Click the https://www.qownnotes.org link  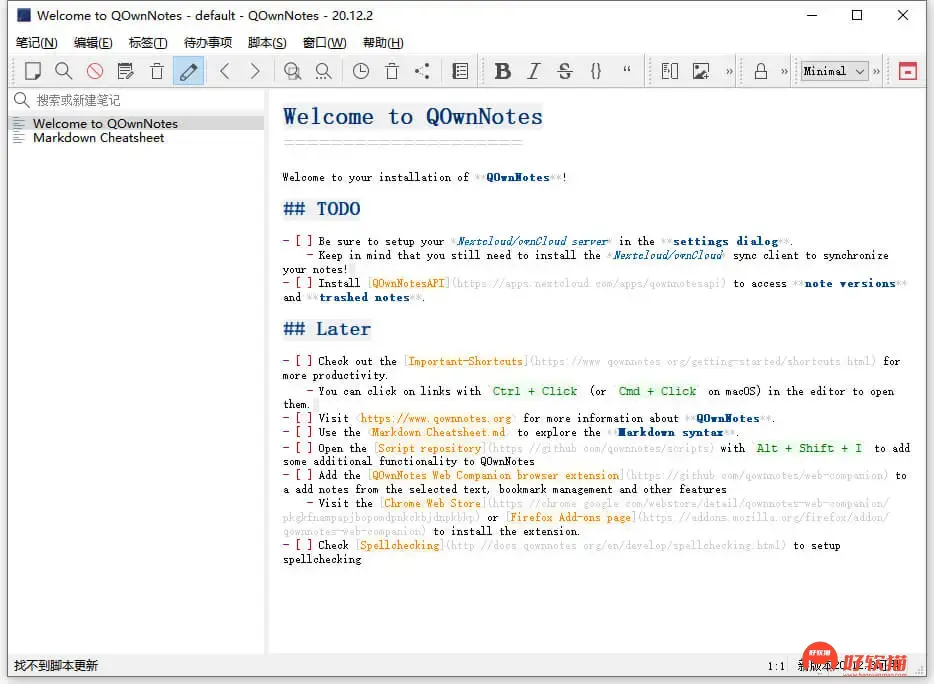436,418
